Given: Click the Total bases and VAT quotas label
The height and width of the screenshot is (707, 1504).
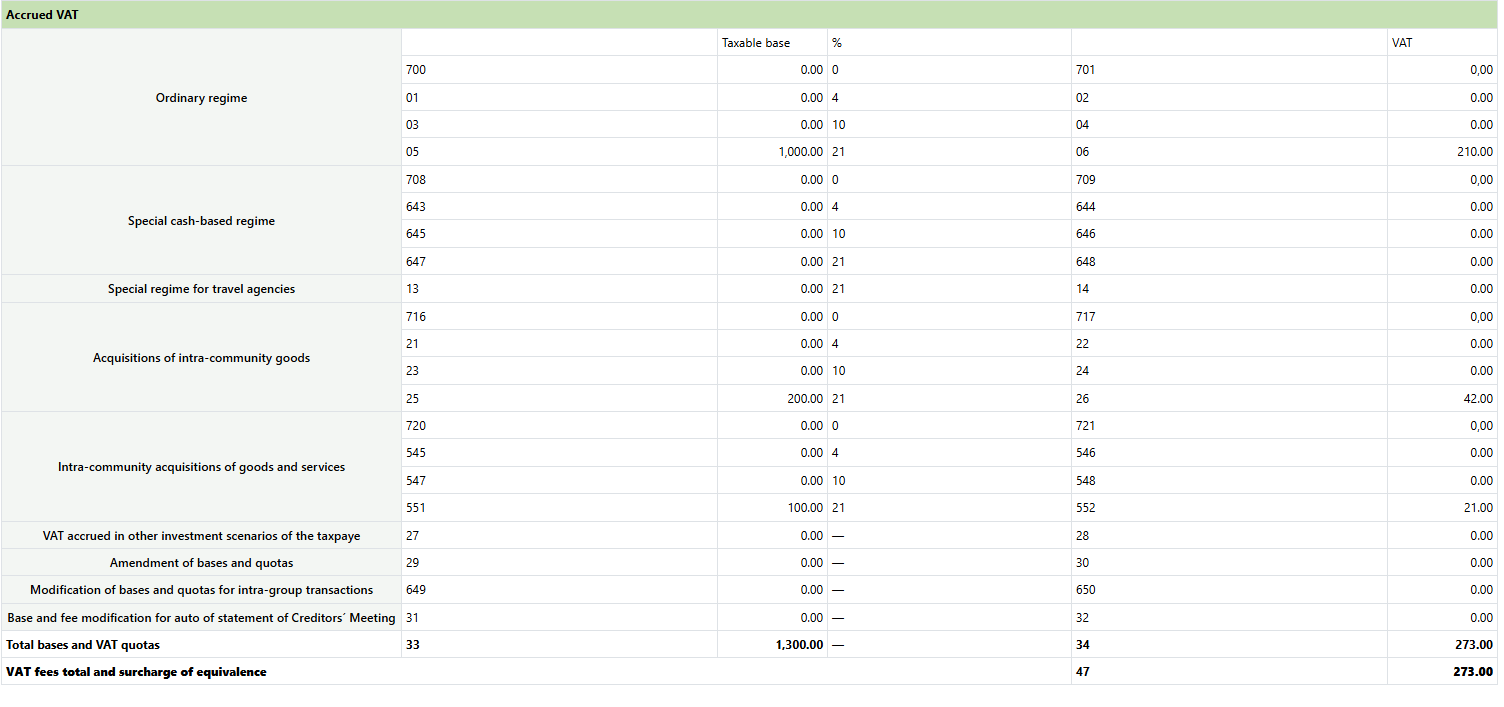Looking at the screenshot, I should (x=83, y=645).
